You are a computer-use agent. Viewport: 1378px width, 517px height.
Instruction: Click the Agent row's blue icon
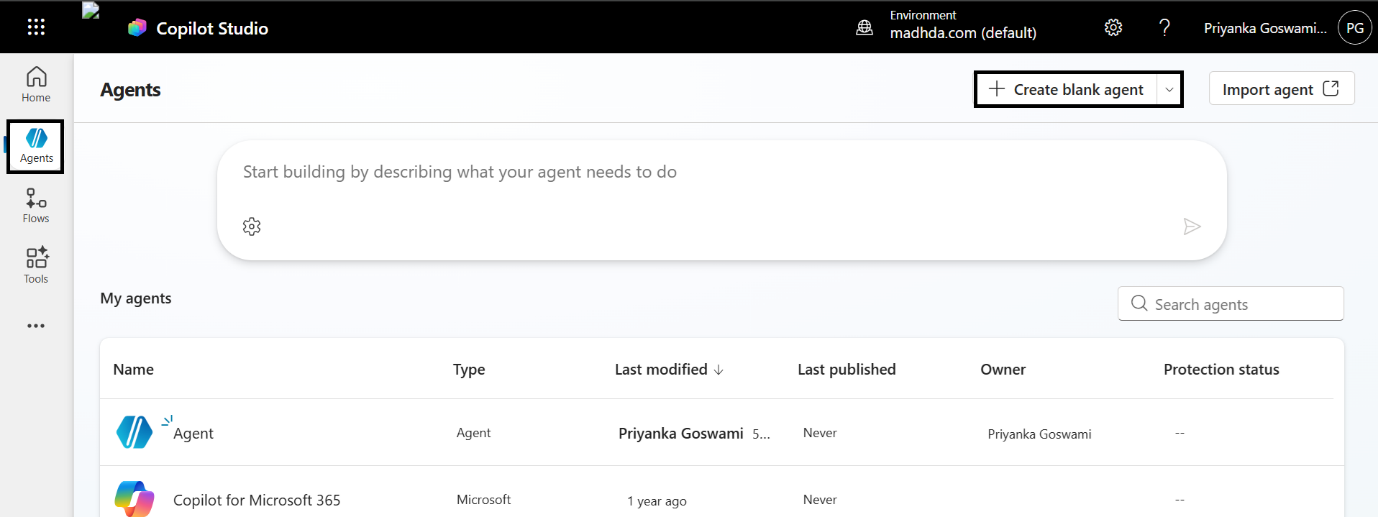tap(134, 432)
